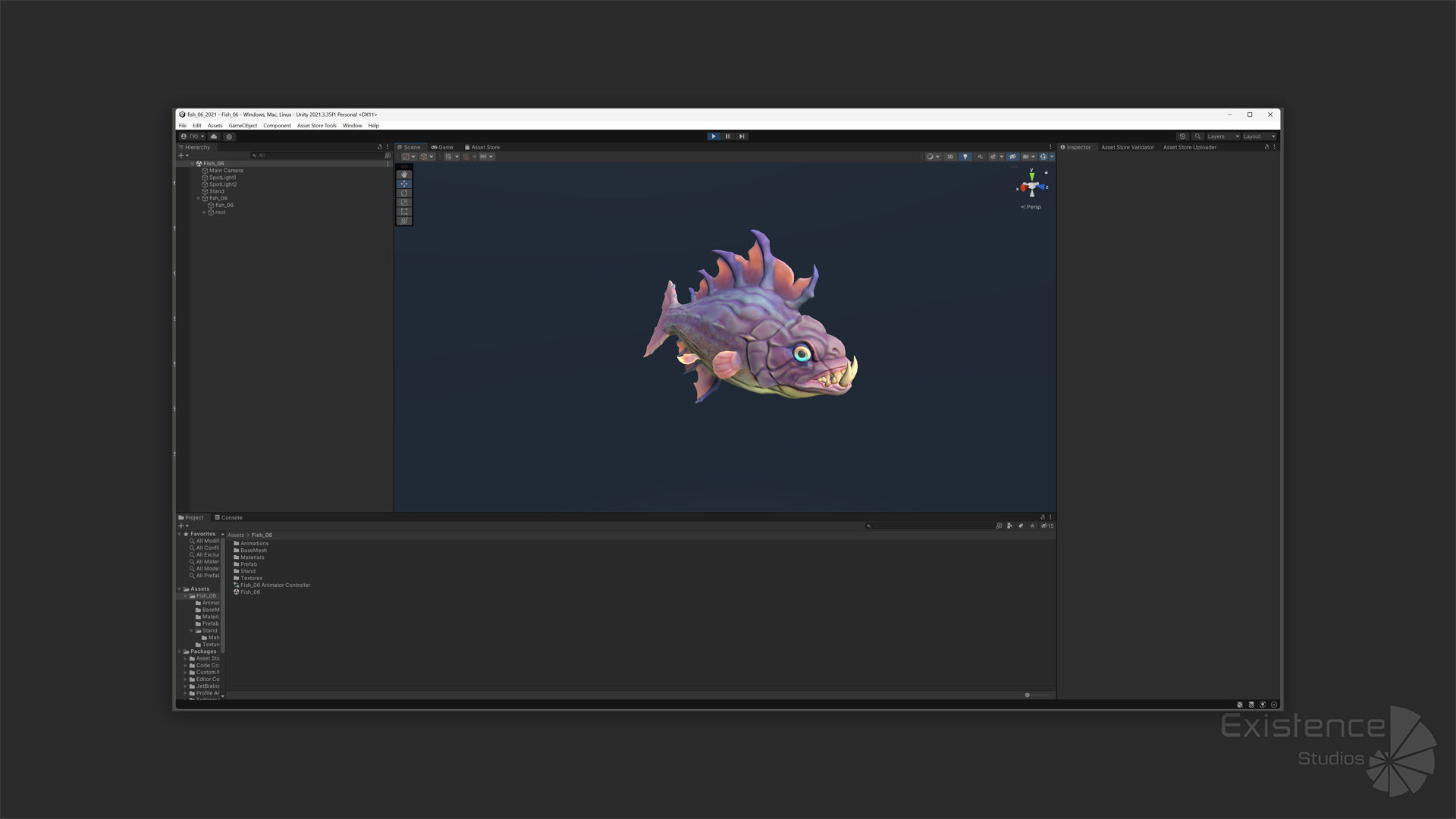
Task: Toggle Hierarchy panel lock icon
Action: (x=380, y=147)
